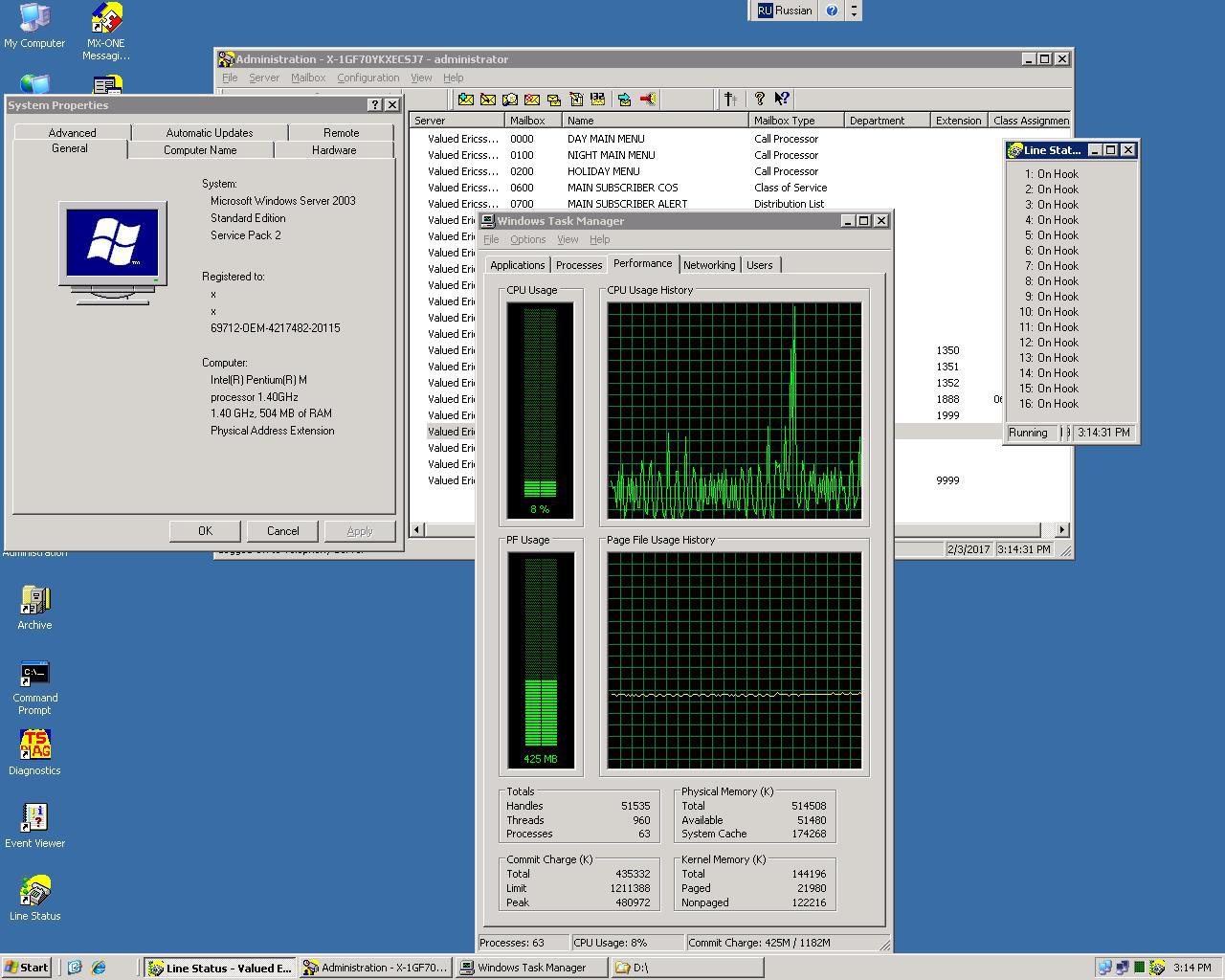Click the '?' help button in System Properties title bar

point(374,105)
